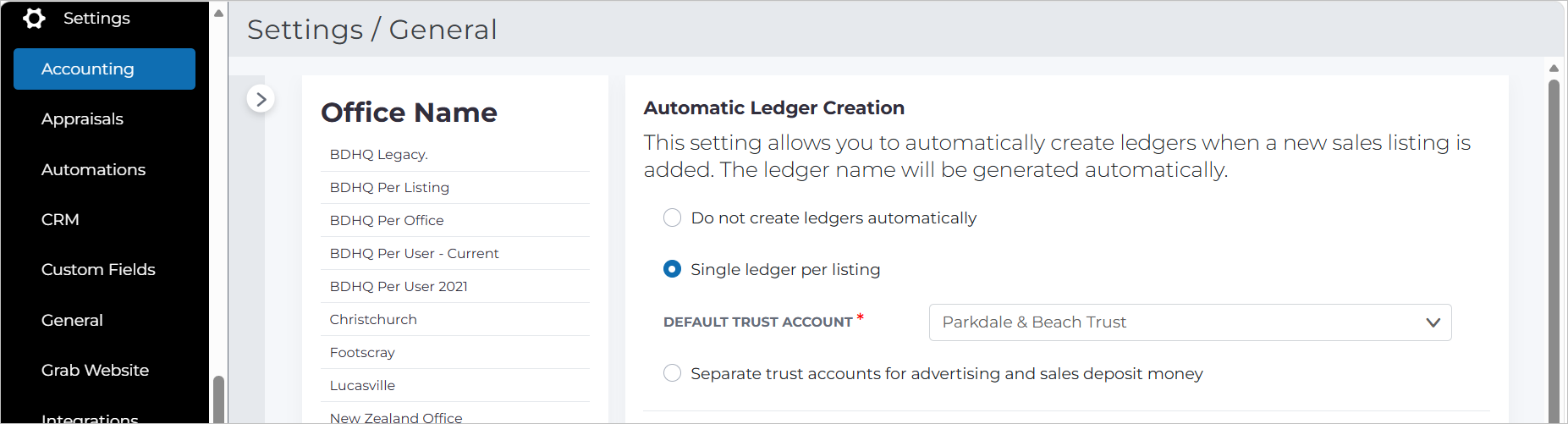Expand the collapsed panel with chevron arrow
The width and height of the screenshot is (1568, 424).
(261, 99)
